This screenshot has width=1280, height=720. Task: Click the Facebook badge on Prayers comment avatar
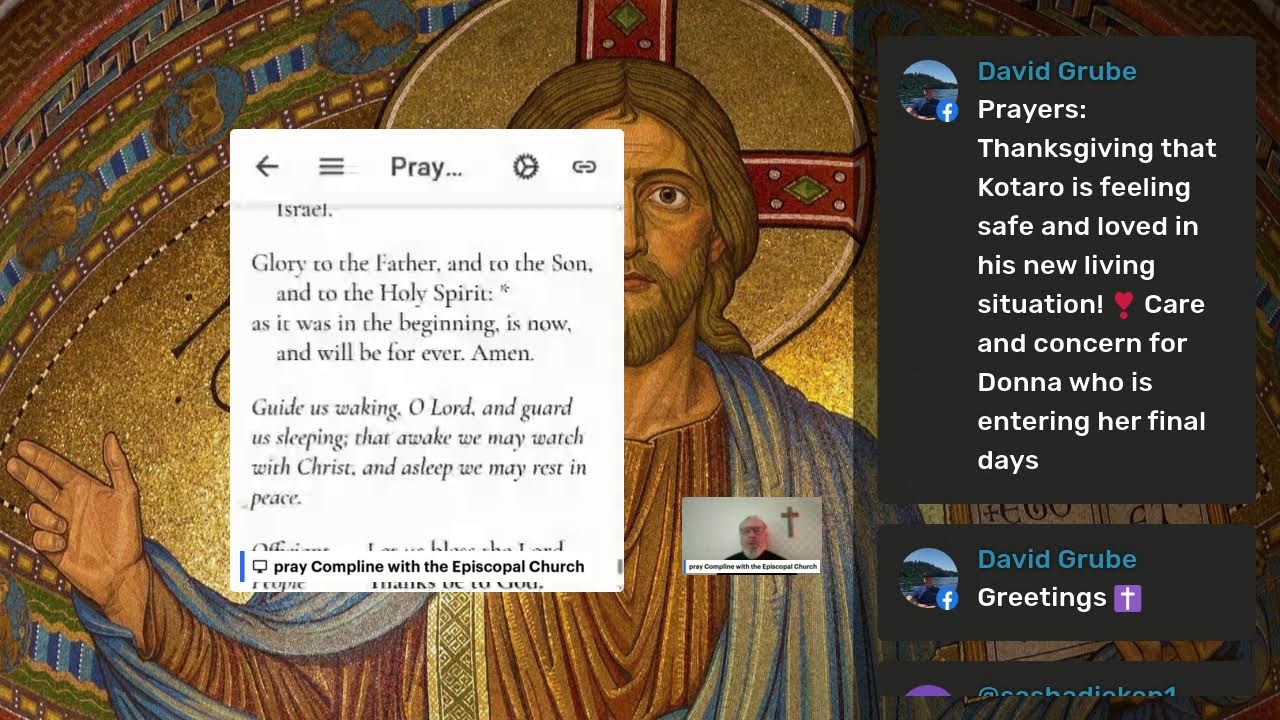(x=947, y=111)
